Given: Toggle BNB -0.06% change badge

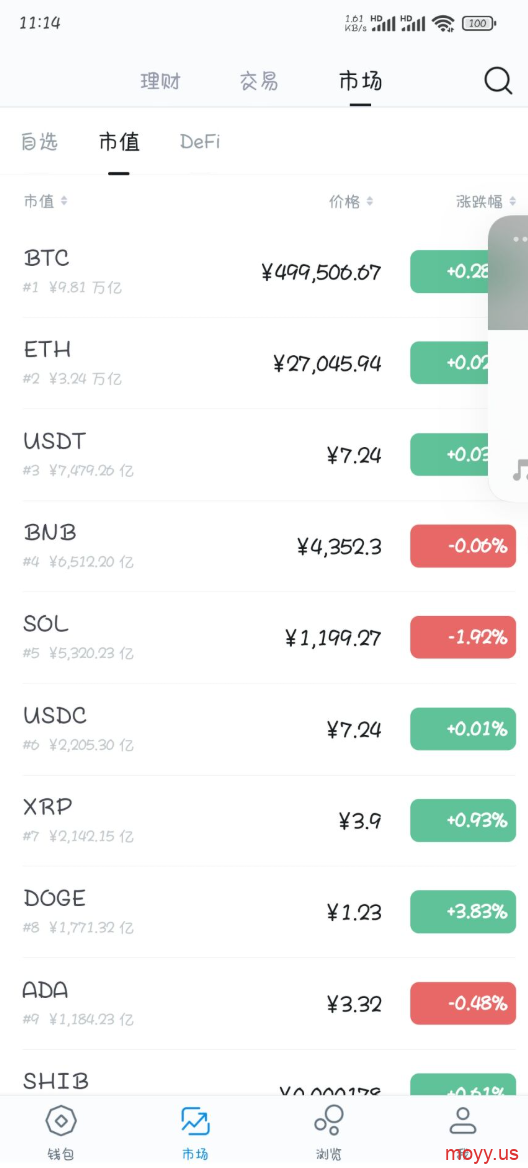Looking at the screenshot, I should [x=463, y=546].
